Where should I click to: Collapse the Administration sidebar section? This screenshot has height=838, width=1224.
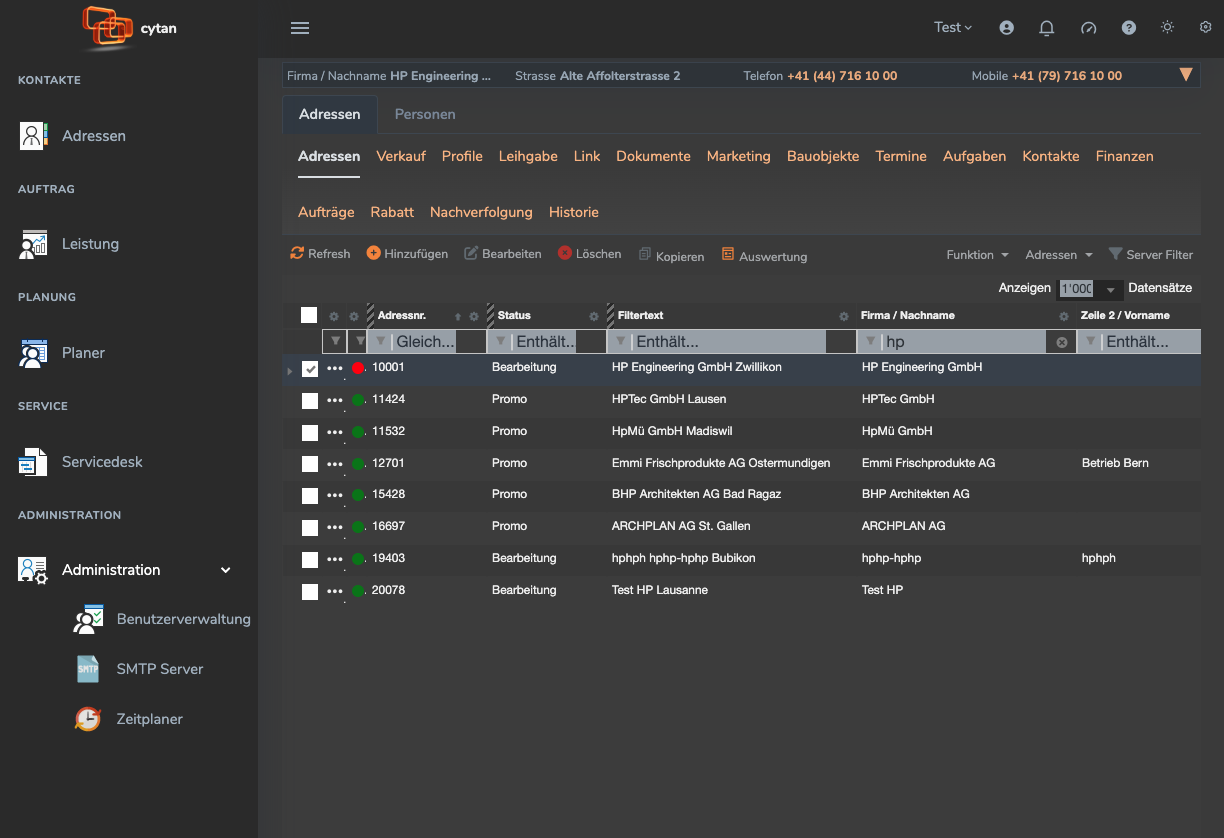click(x=226, y=570)
